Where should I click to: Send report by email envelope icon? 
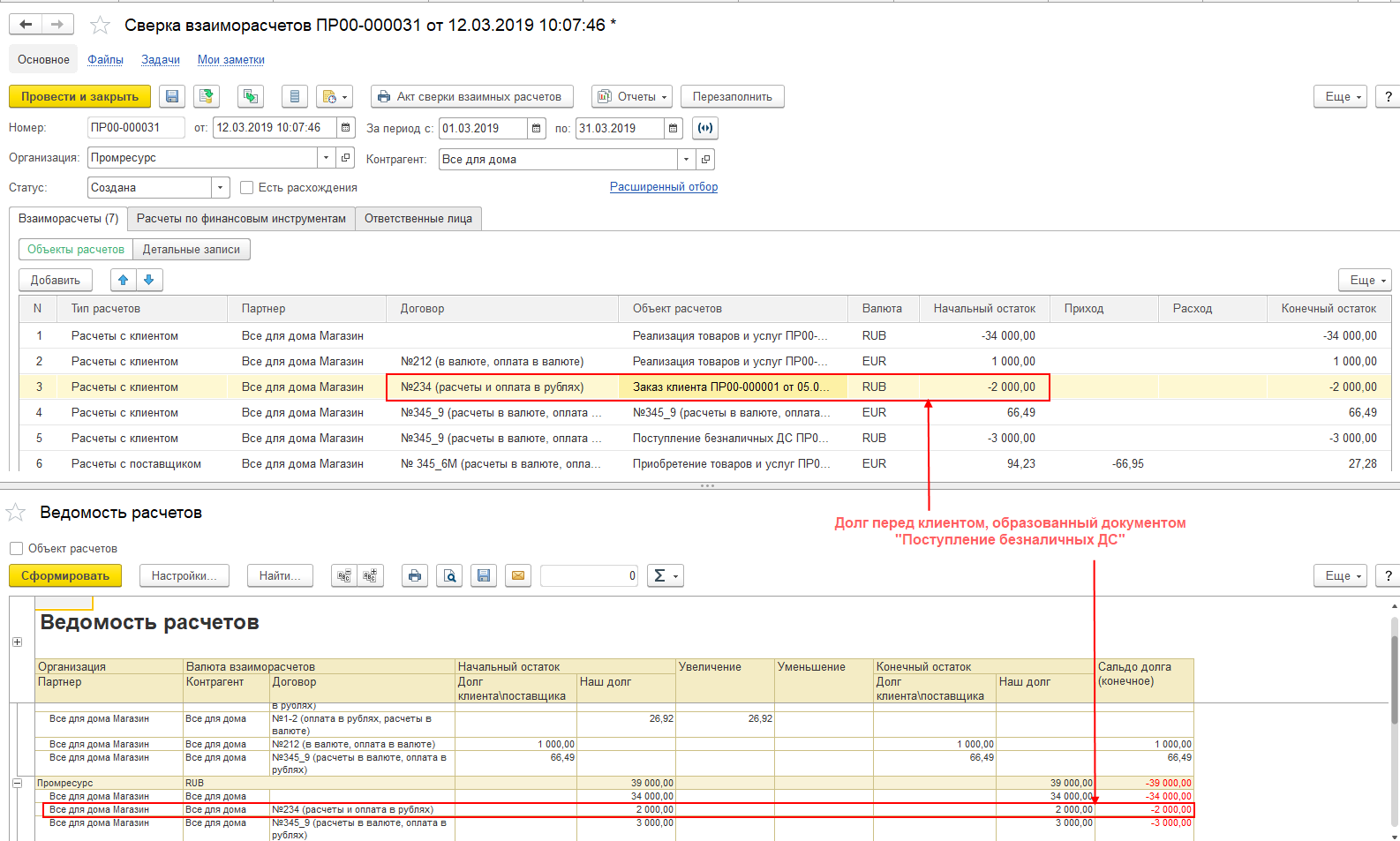pyautogui.click(x=518, y=576)
